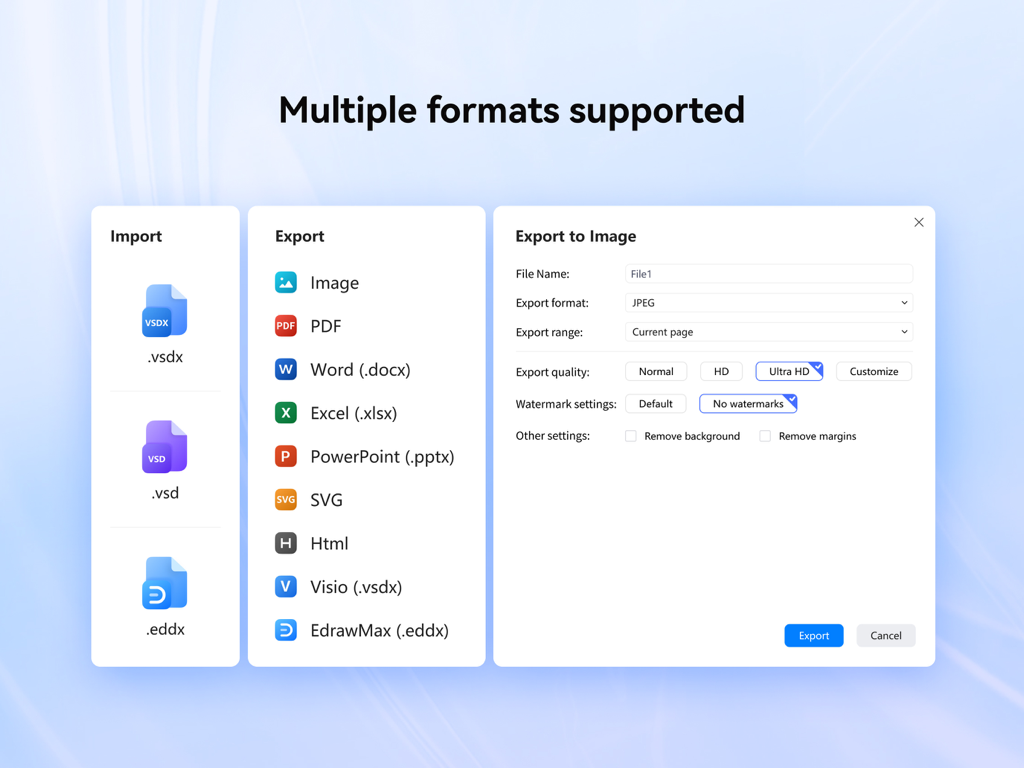
Task: Click the Cancel button
Action: point(885,635)
